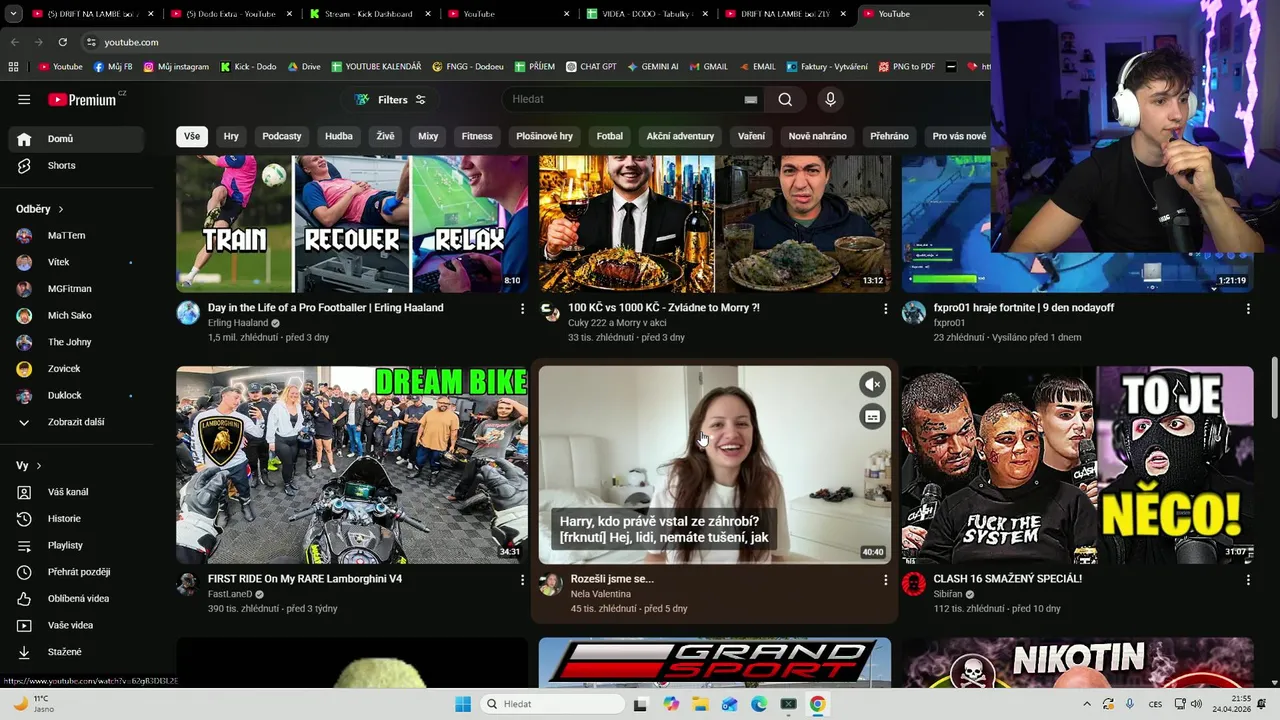Image resolution: width=1280 pixels, height=720 pixels.
Task: Play the CLASH 16 SMAŽENÝ SPECIÁL thumbnail
Action: click(1077, 465)
